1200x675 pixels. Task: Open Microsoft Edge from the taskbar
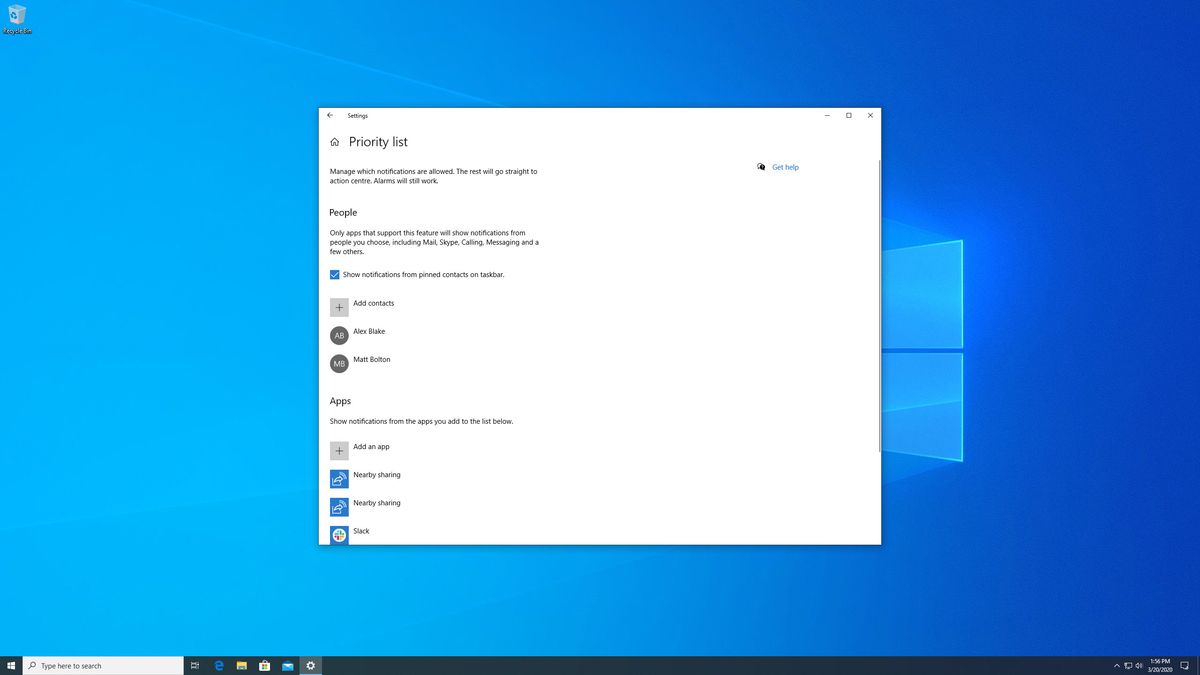pos(218,664)
